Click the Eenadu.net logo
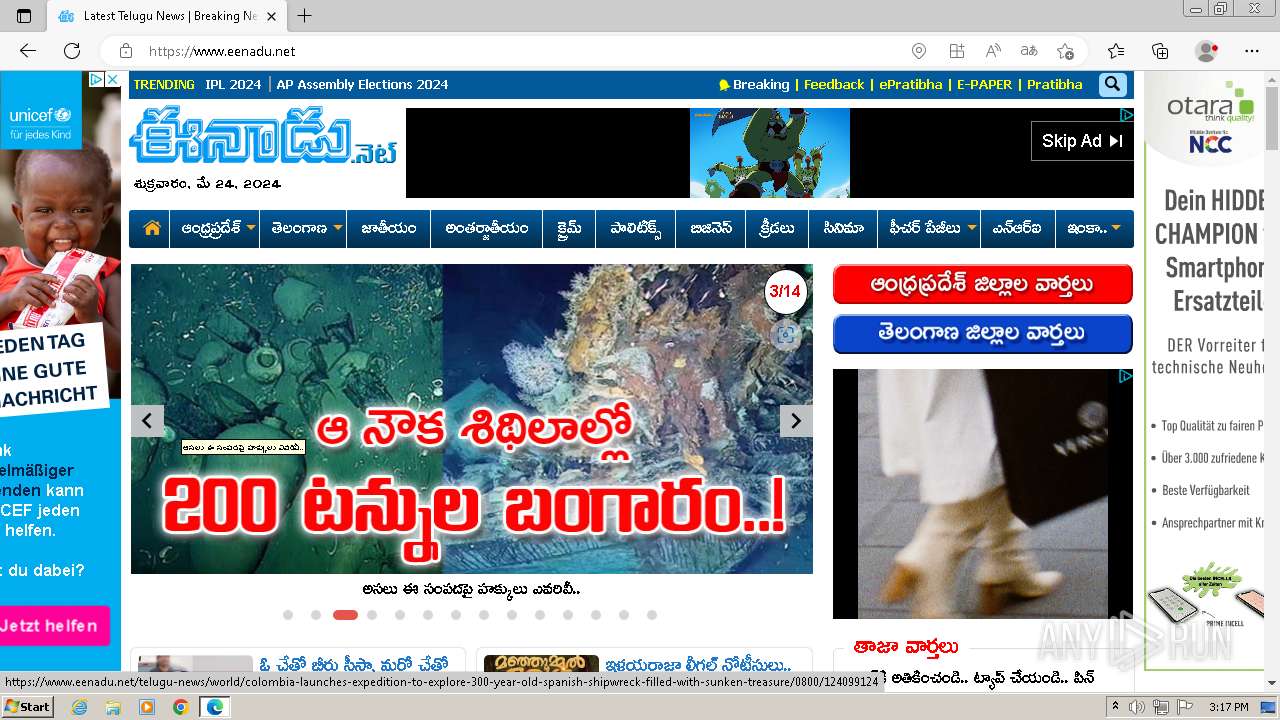 point(264,137)
